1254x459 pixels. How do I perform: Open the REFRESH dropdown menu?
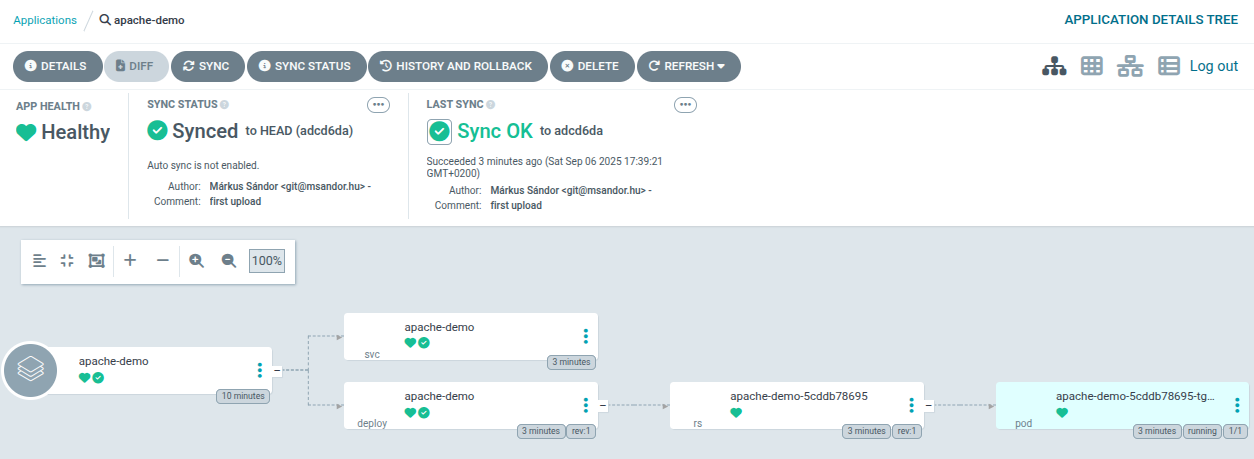coord(689,66)
